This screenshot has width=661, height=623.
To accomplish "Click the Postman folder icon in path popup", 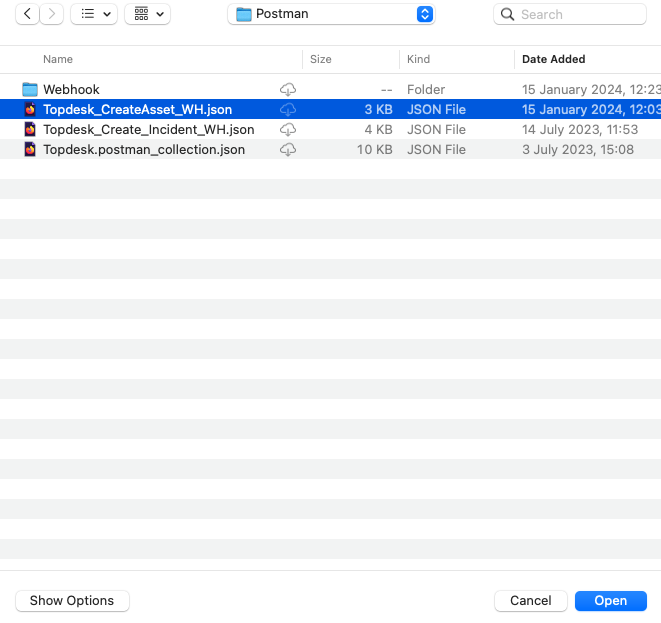I will pyautogui.click(x=244, y=14).
